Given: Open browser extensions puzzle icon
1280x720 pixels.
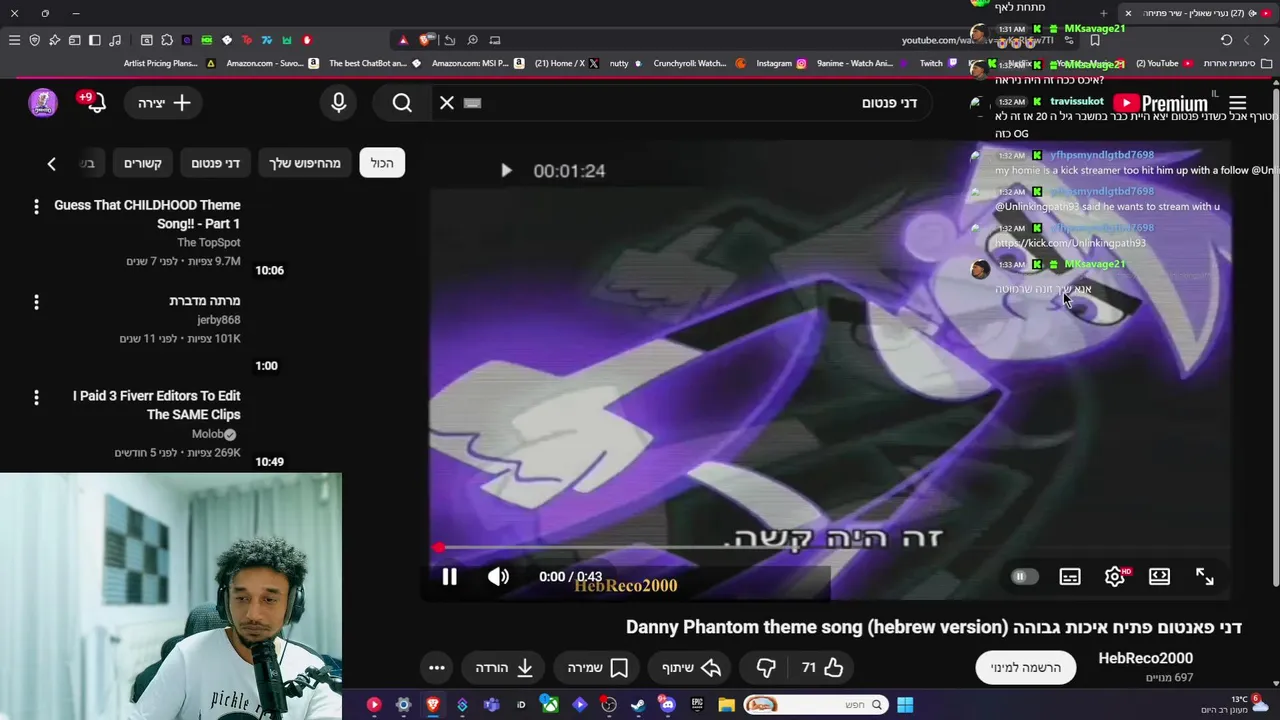Looking at the screenshot, I should coord(167,40).
